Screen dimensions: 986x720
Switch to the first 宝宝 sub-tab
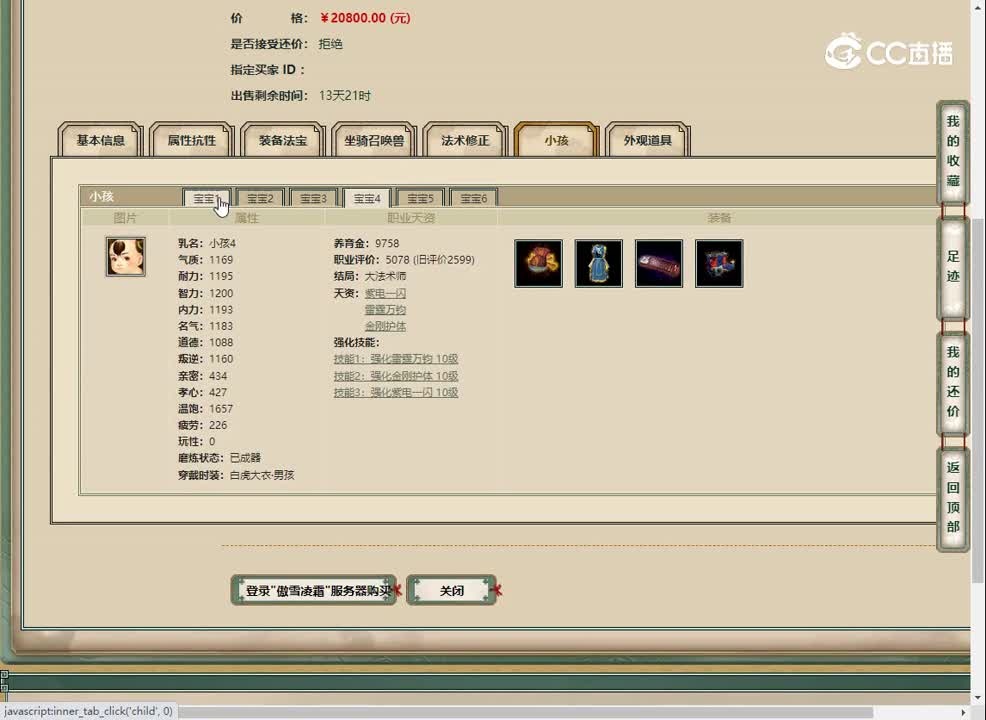coord(207,198)
